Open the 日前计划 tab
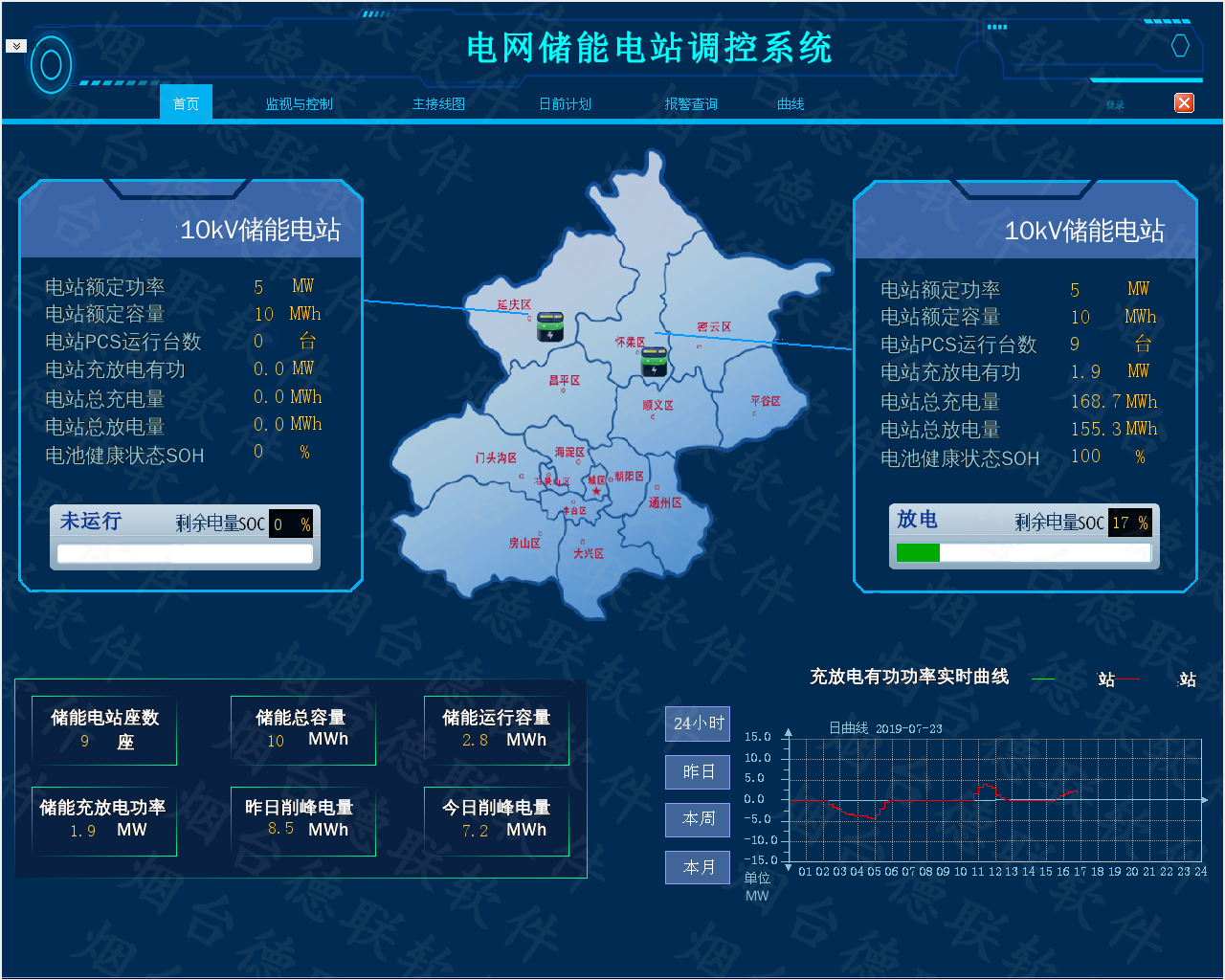 click(x=565, y=104)
